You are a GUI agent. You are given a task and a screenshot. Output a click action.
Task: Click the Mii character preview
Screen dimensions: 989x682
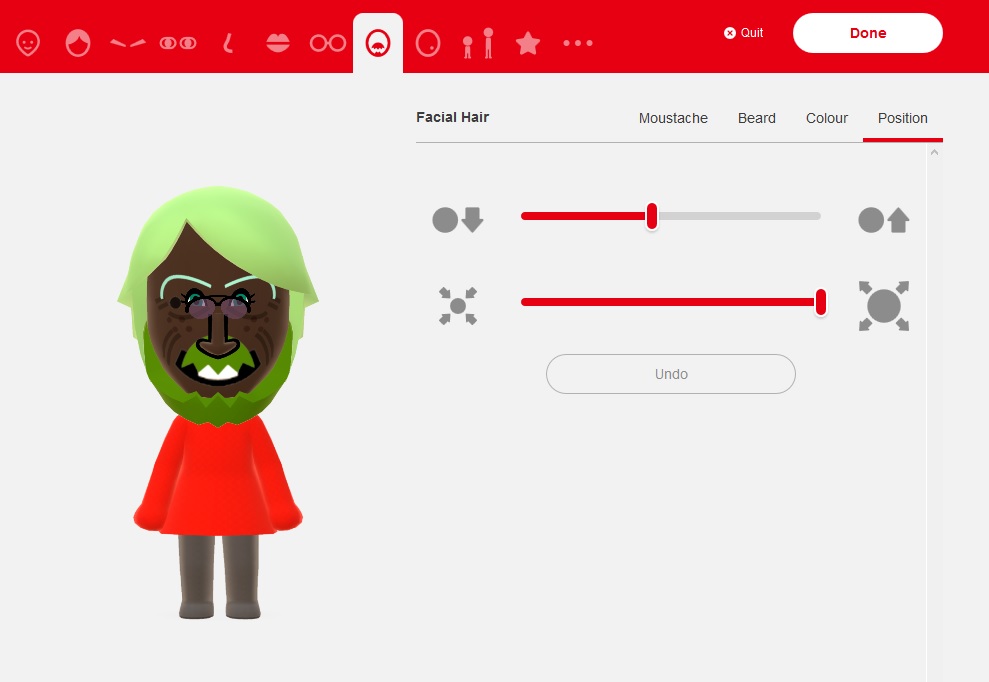(218, 403)
